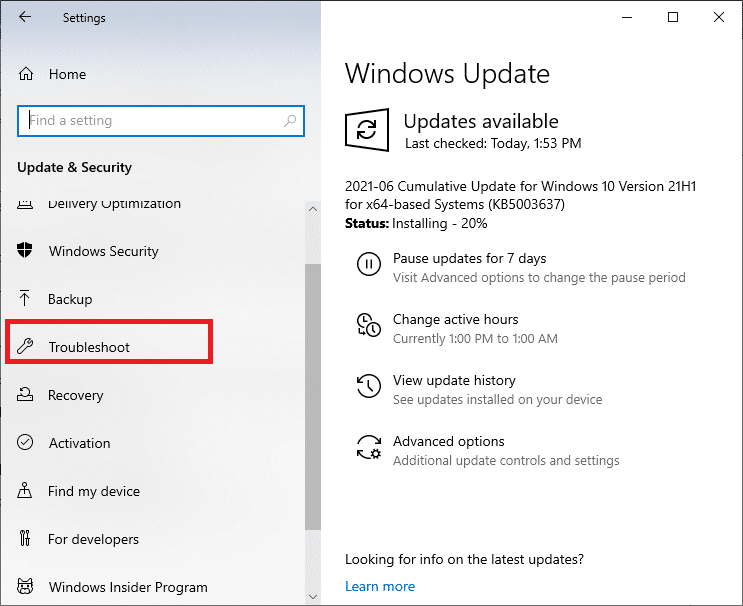Click the Update & Security section heading
Viewport: 743px width, 606px height.
point(74,167)
